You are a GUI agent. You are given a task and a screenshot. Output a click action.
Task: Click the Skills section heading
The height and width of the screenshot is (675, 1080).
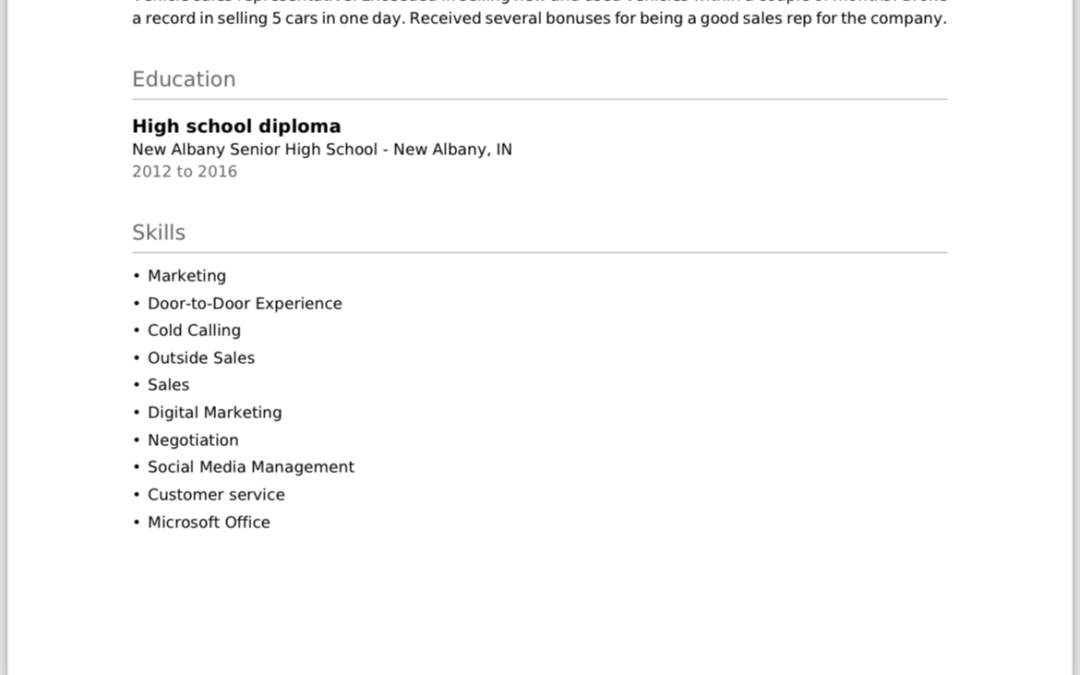pos(158,233)
